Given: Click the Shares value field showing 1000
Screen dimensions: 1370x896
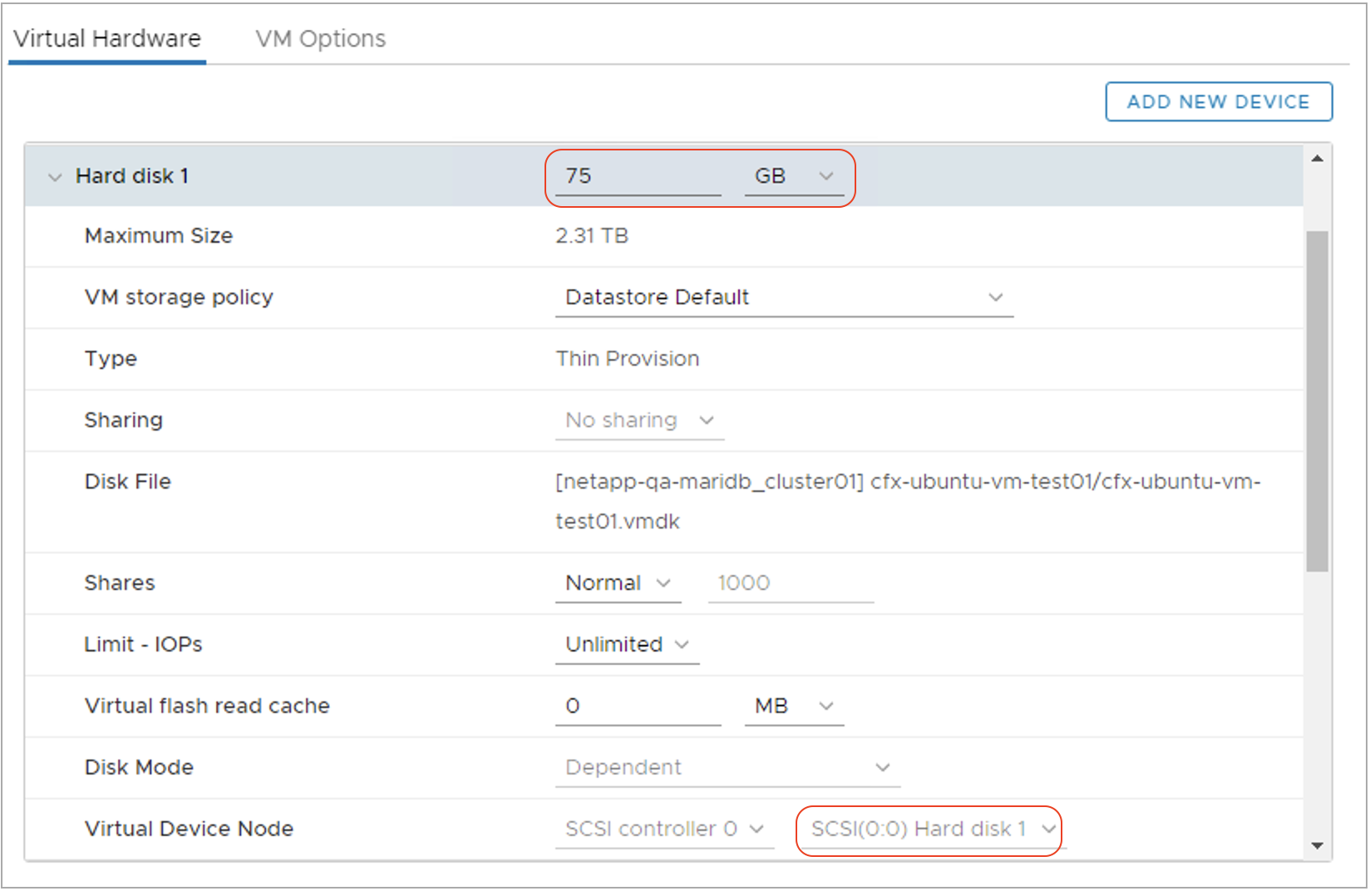Looking at the screenshot, I should (790, 583).
